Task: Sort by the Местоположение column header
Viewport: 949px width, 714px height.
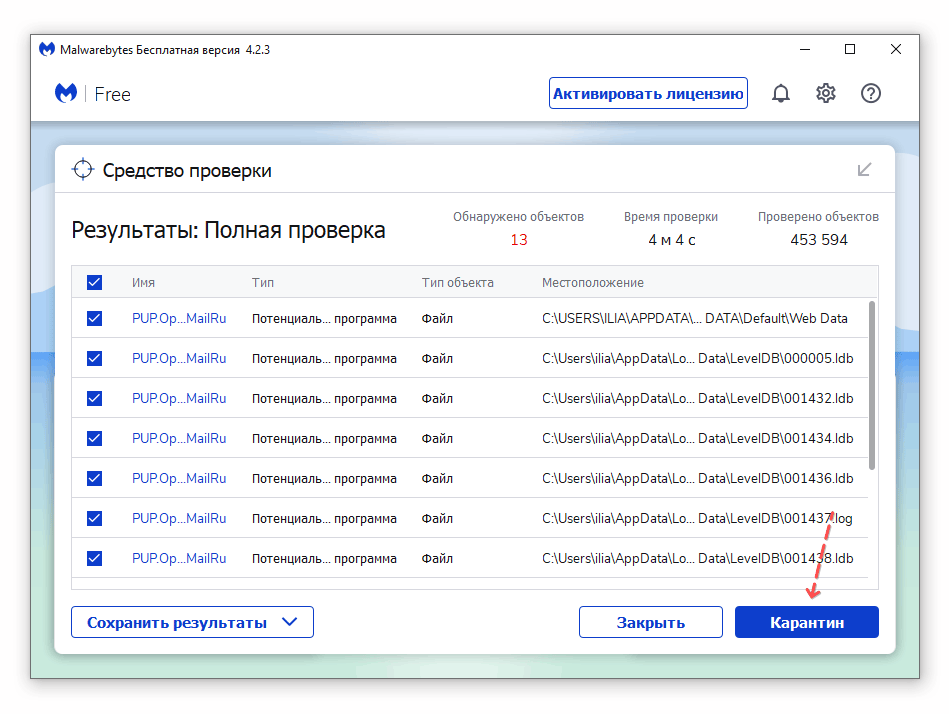Action: (592, 283)
